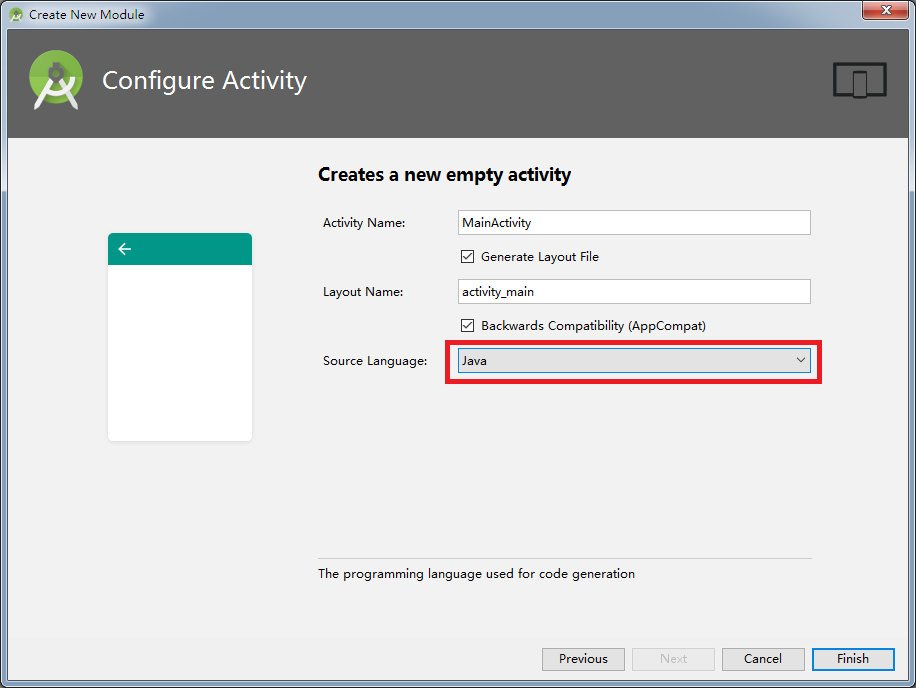Viewport: 916px width, 688px height.
Task: Click the "Source Language:" label
Action: coord(375,361)
